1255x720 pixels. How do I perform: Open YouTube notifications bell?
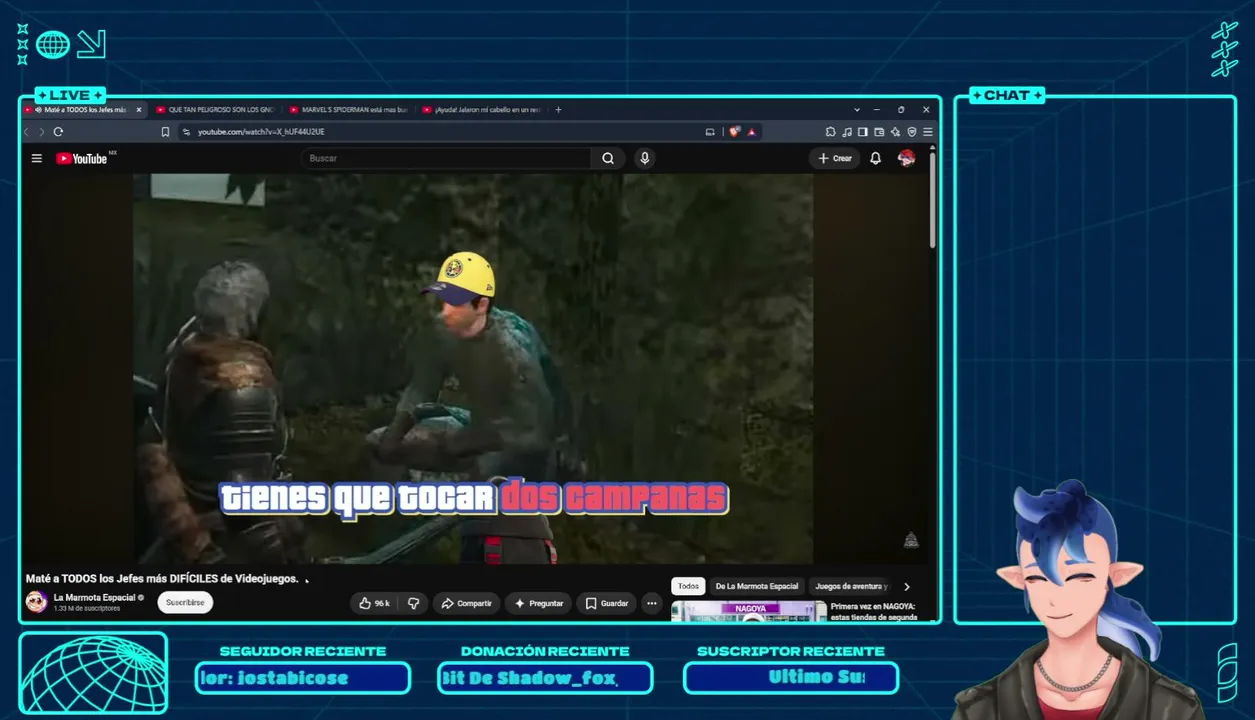[x=875, y=158]
